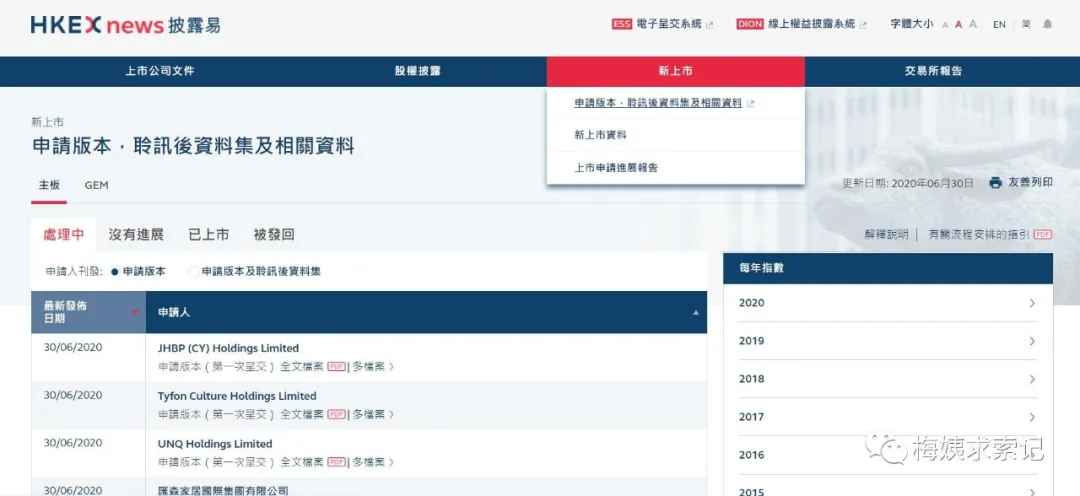Viewport: 1080px width, 496px height.
Task: Click external link icon in 申請版本 dropdown item
Action: click(x=751, y=104)
